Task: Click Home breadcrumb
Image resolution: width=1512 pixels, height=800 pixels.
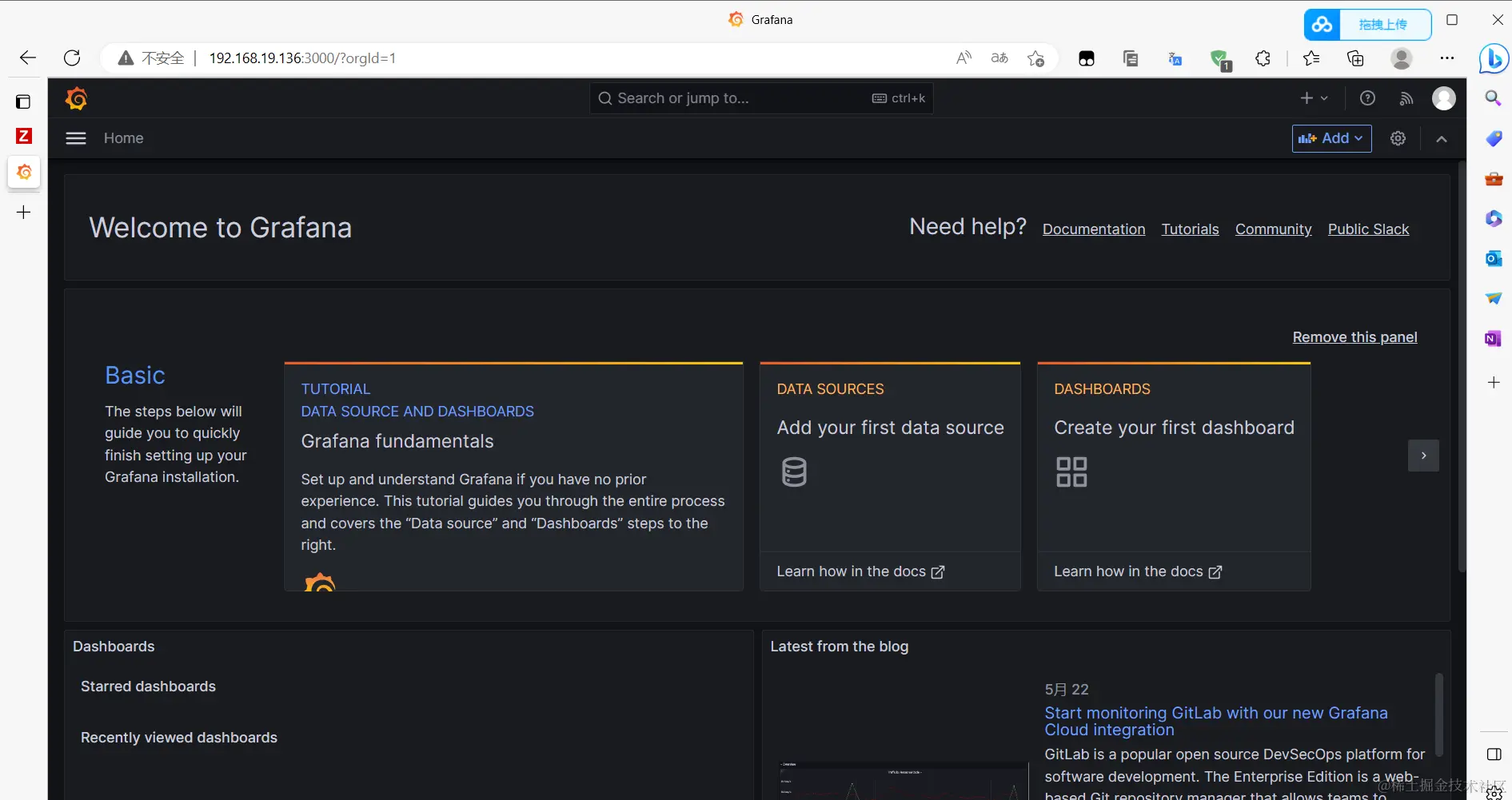Action: [124, 138]
